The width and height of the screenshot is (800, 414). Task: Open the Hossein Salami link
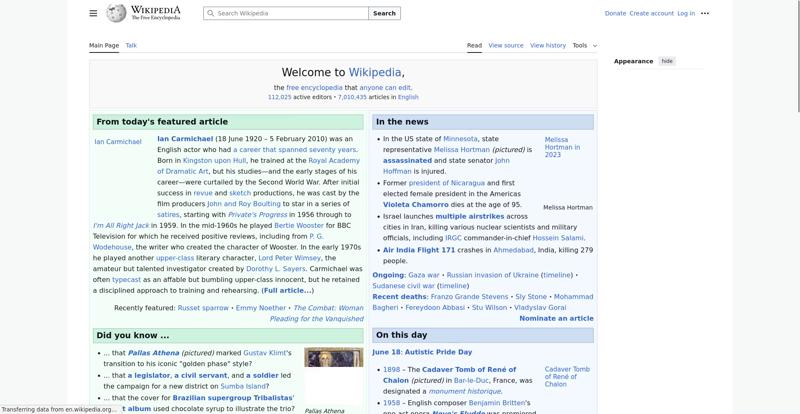[x=558, y=238]
